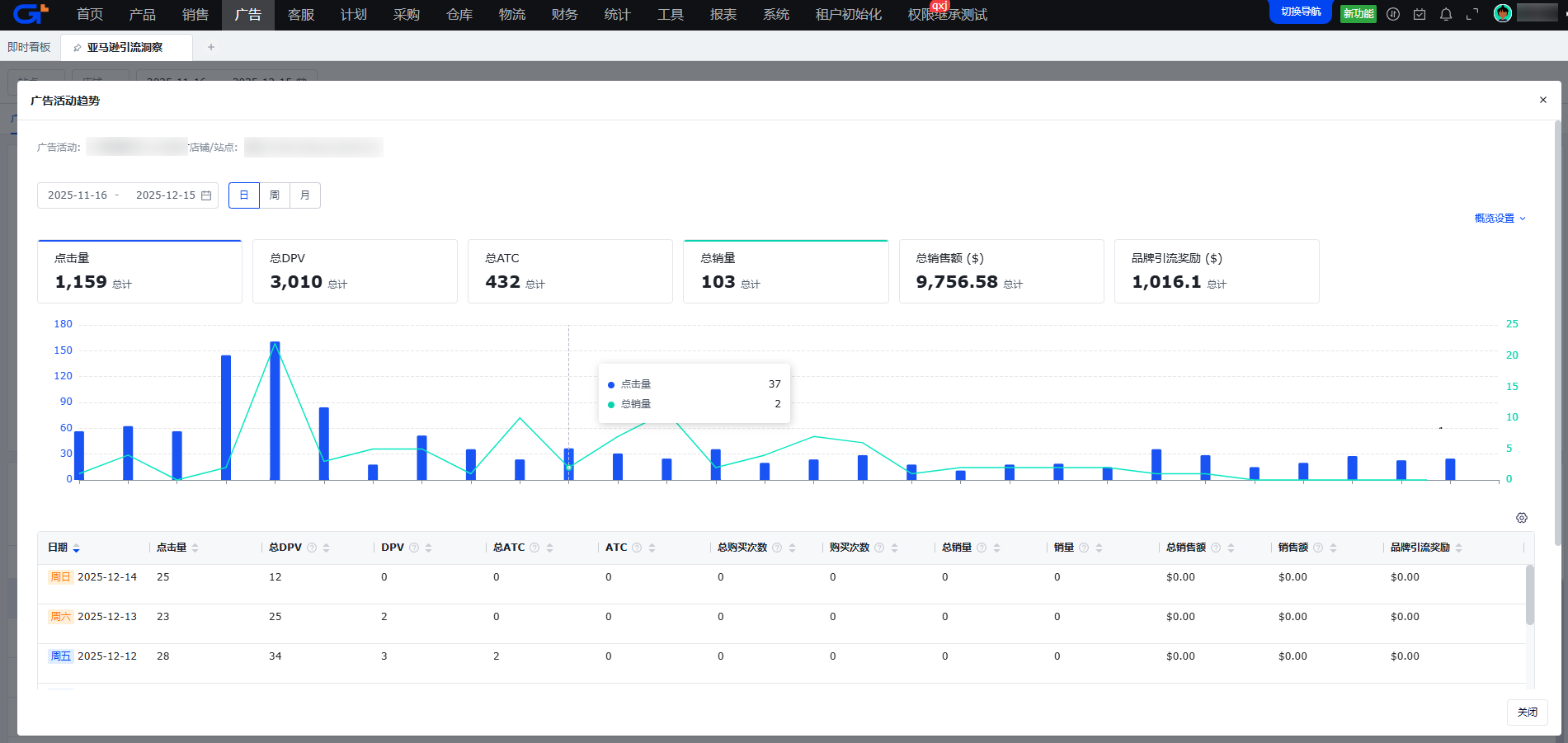Click the start date field 2025-11-16
This screenshot has width=1568, height=743.
[x=78, y=195]
